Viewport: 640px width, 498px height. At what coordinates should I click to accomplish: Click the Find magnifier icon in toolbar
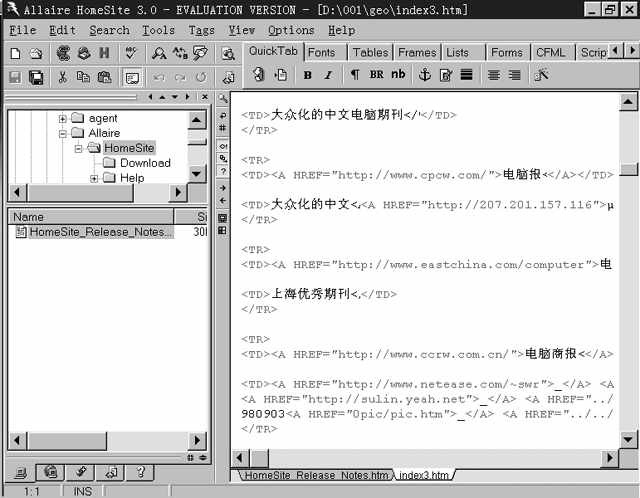click(x=158, y=53)
